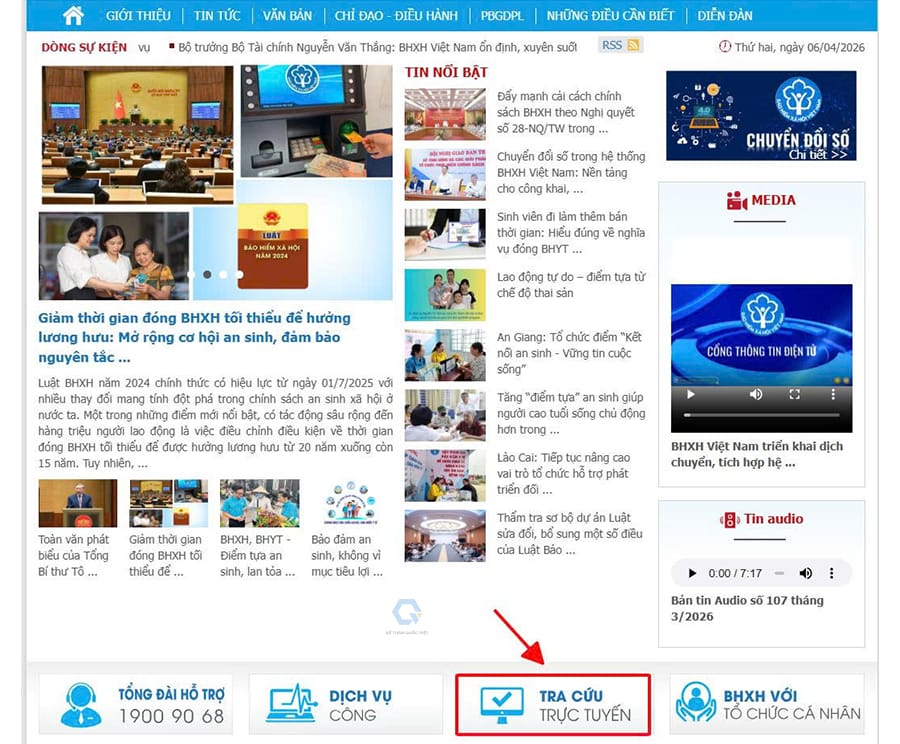
Task: Open BHXH Việt Nam triển khai dịch chuyển link
Action: coord(757,455)
